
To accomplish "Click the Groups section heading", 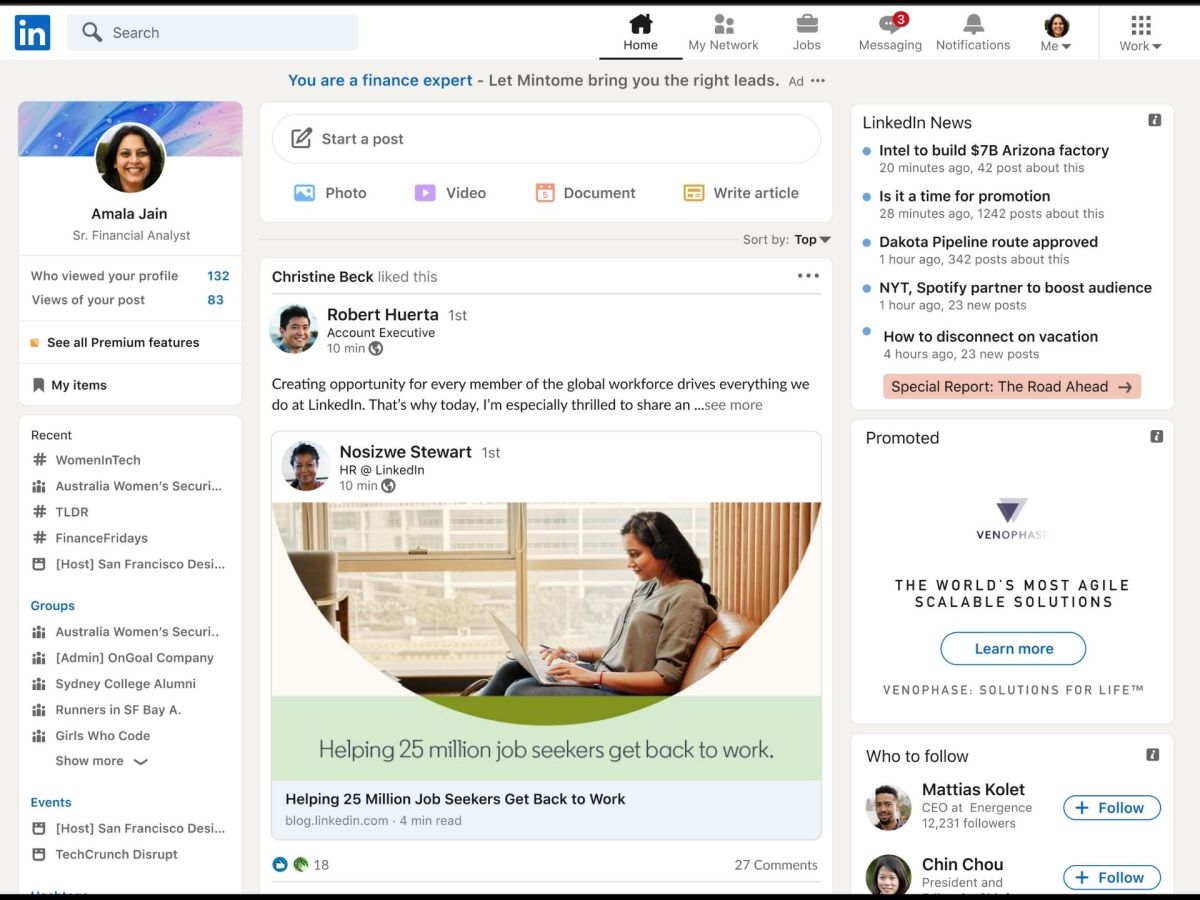I will (53, 606).
